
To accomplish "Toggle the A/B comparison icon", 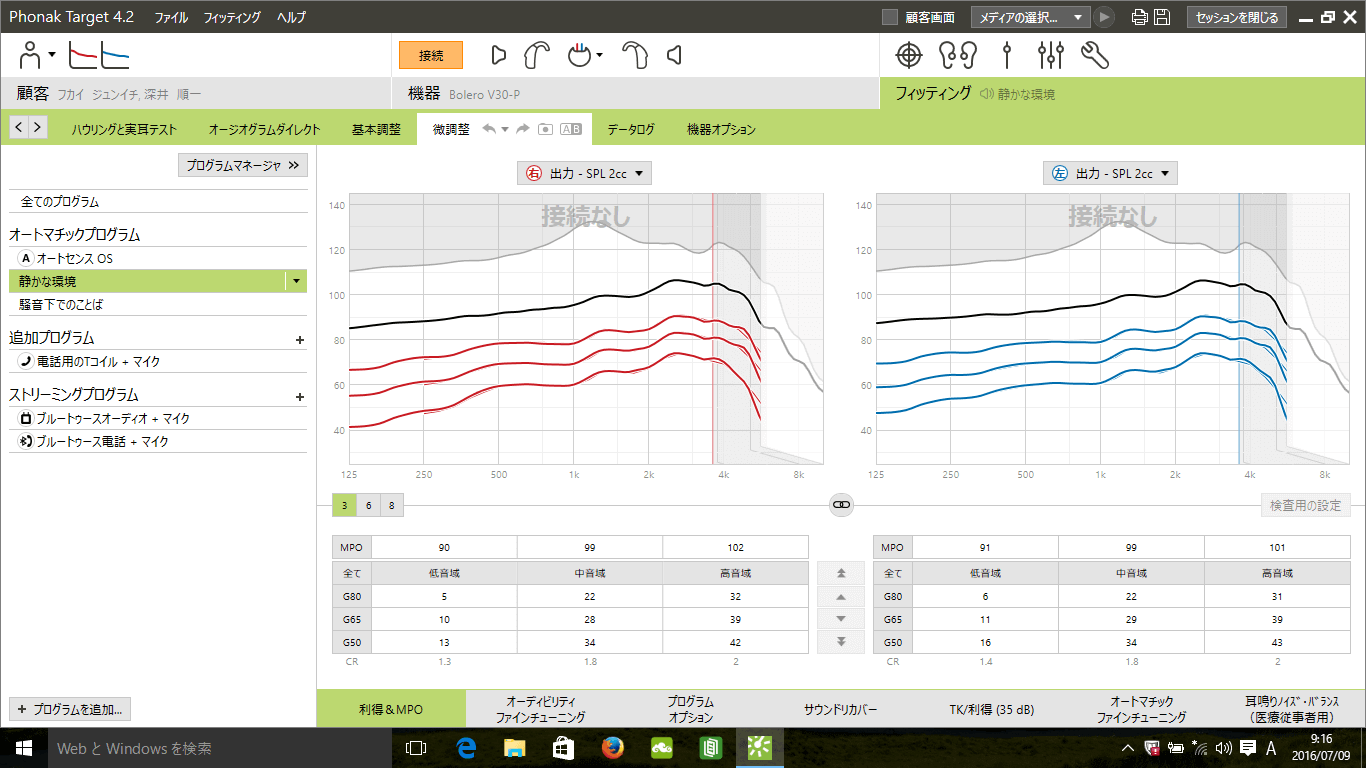I will tap(570, 129).
